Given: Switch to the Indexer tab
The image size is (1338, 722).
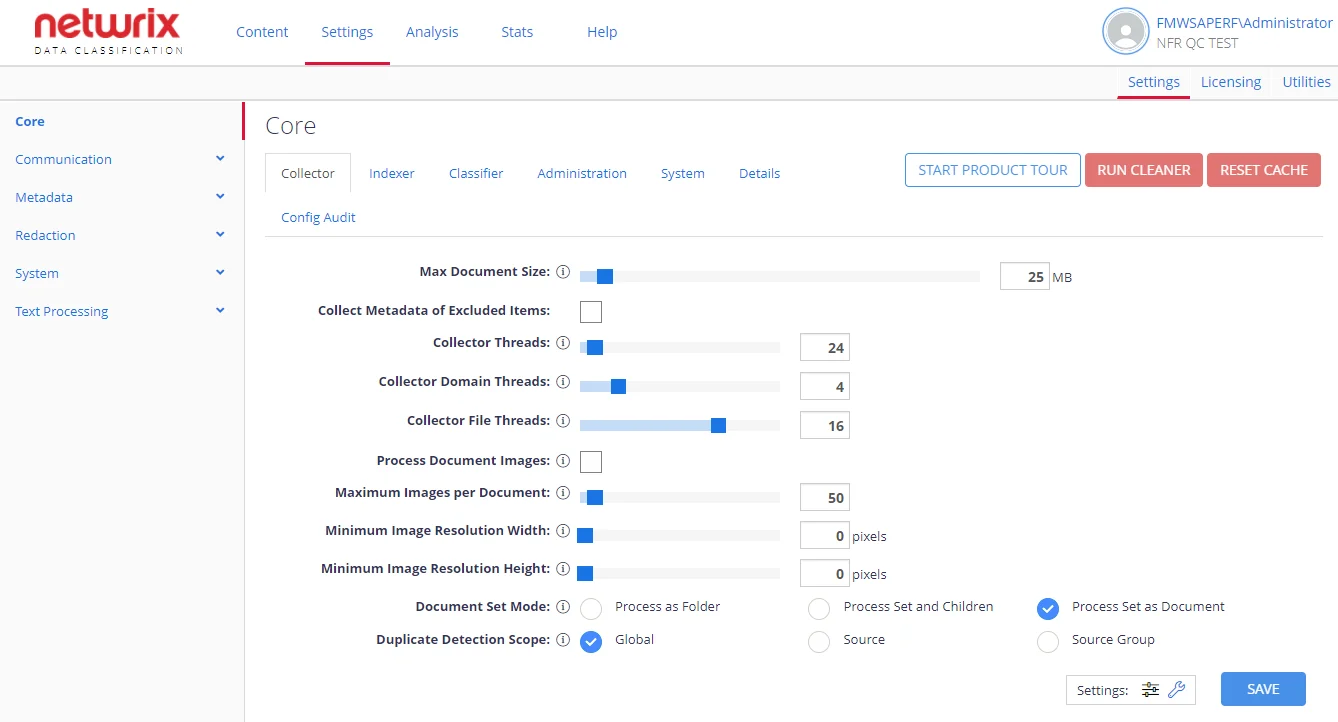Looking at the screenshot, I should pyautogui.click(x=392, y=173).
